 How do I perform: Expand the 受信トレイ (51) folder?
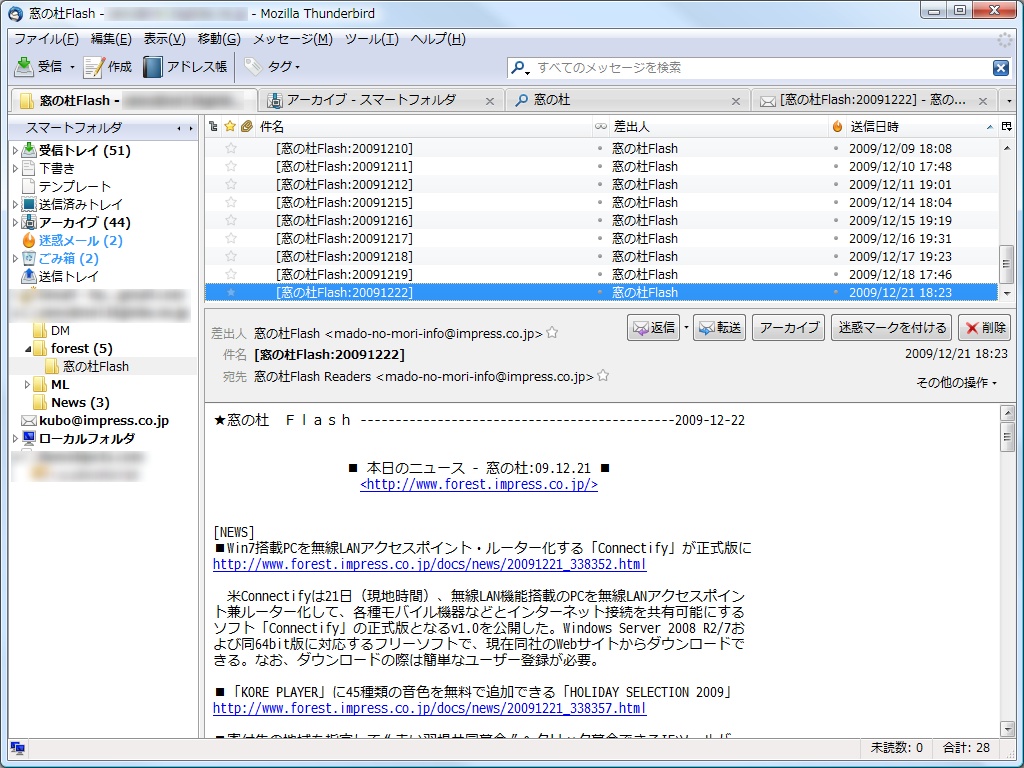tap(15, 151)
